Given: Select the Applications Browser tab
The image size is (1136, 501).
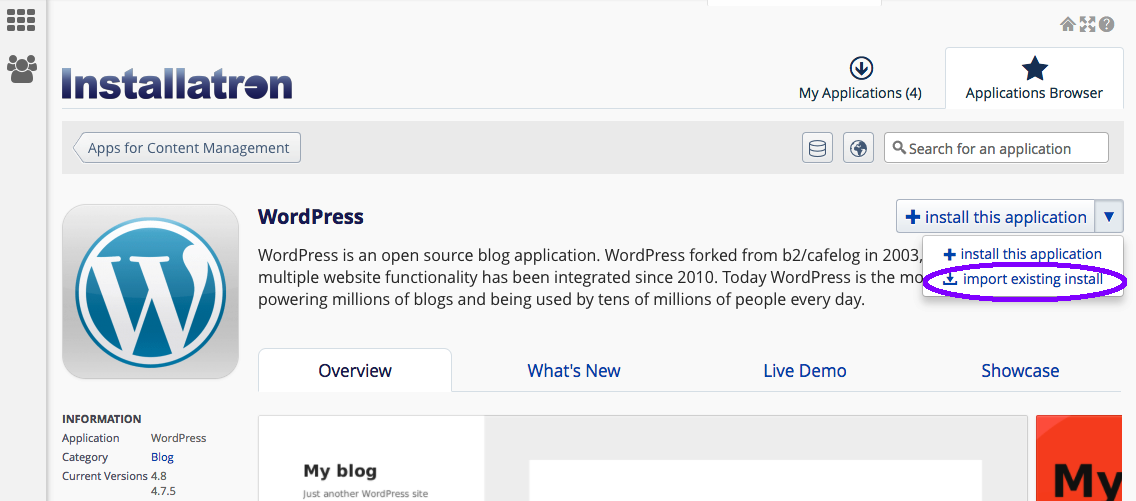Looking at the screenshot, I should tap(1034, 80).
